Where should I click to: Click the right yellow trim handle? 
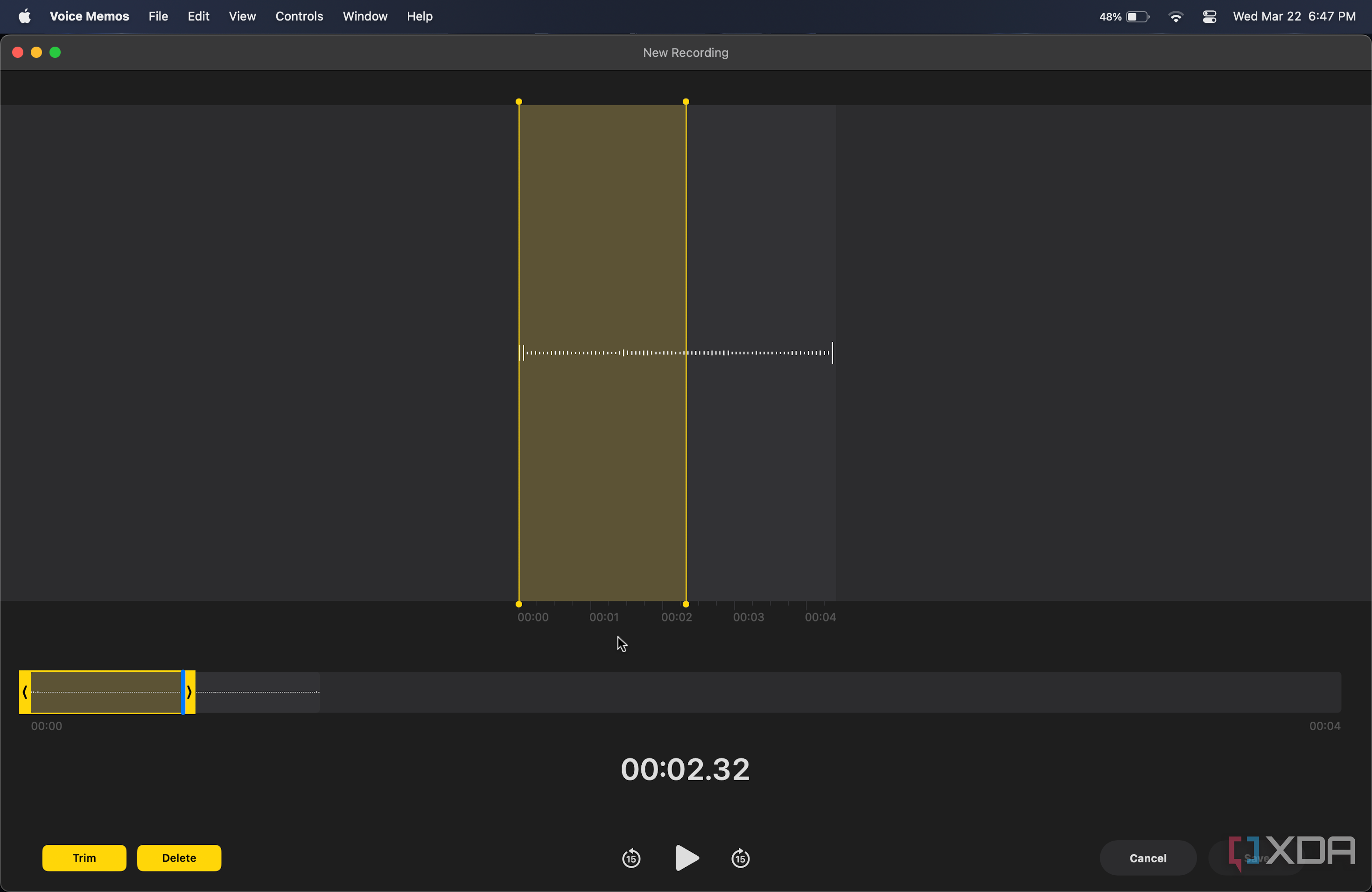(189, 692)
